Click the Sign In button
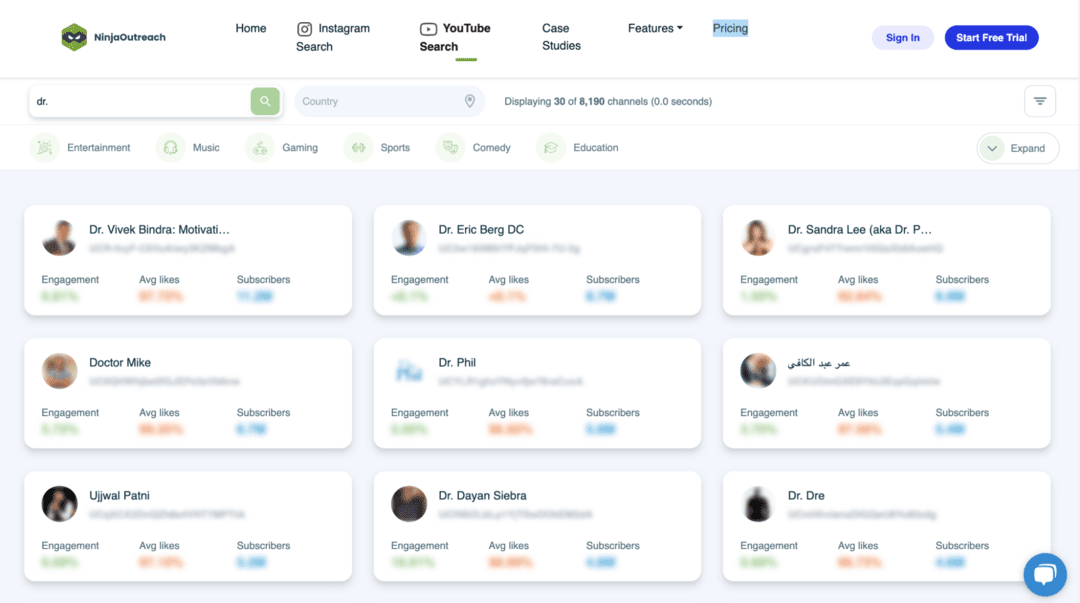The height and width of the screenshot is (603, 1080). pos(902,38)
